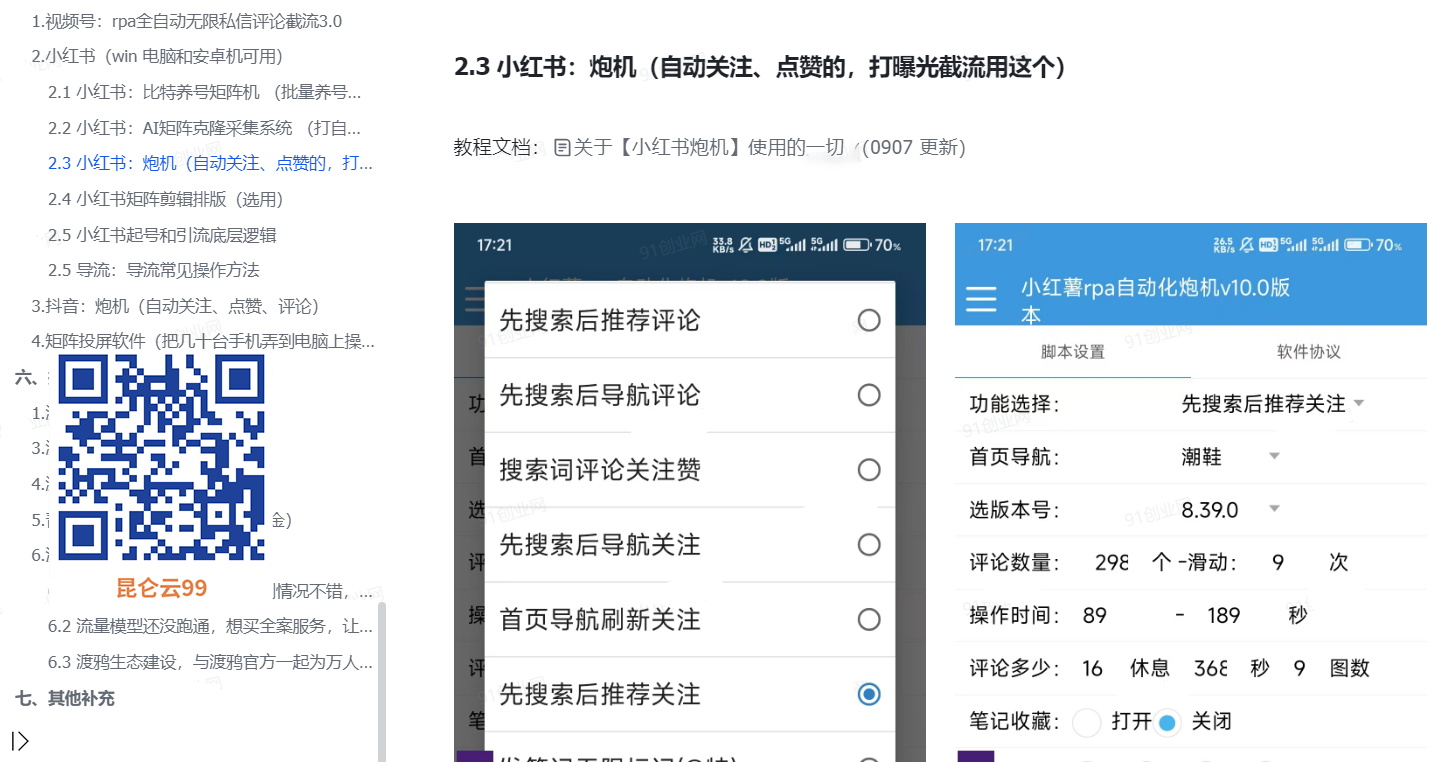The height and width of the screenshot is (762, 1441).
Task: Click the 昆仑云99 label under the QR code
Action: (x=162, y=588)
